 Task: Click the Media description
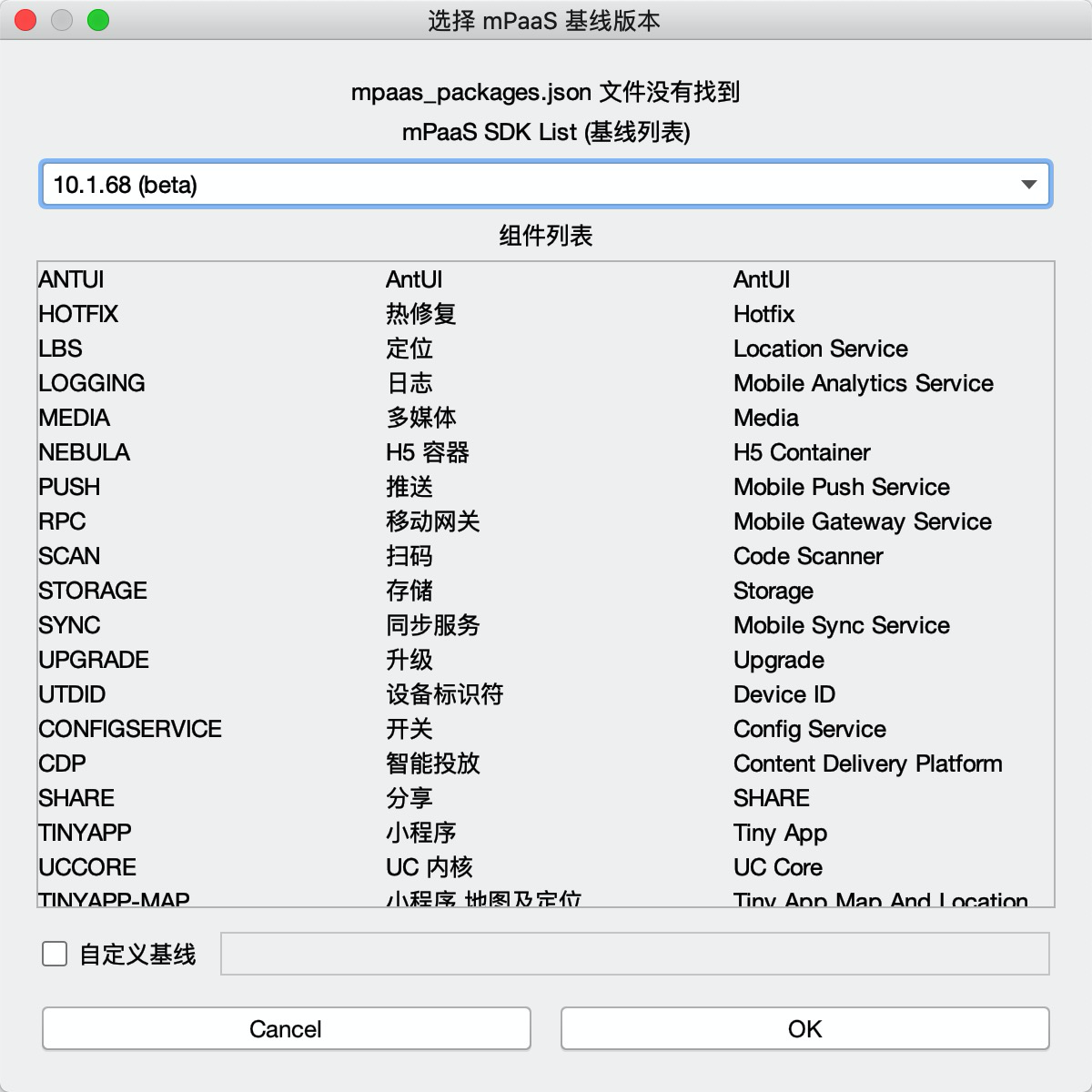click(x=766, y=418)
